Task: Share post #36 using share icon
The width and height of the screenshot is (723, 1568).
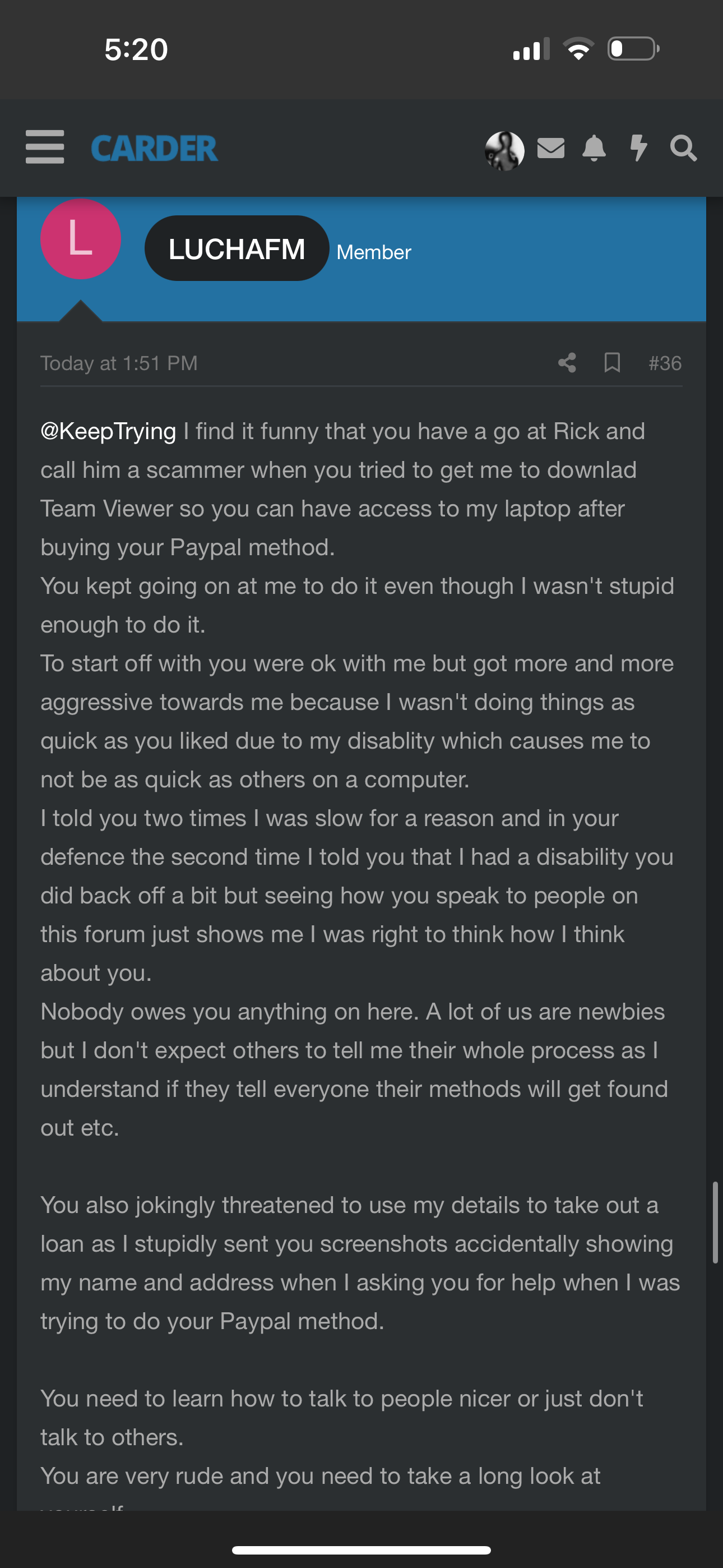Action: [x=567, y=363]
